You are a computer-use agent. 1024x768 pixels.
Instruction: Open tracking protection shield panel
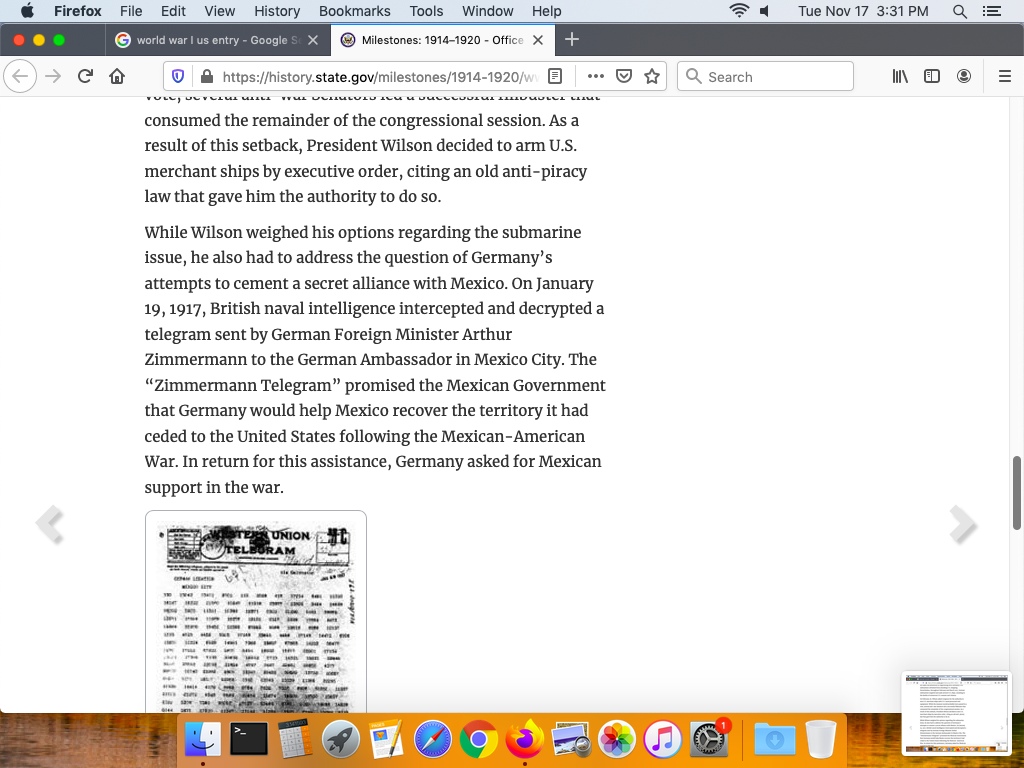(x=178, y=77)
